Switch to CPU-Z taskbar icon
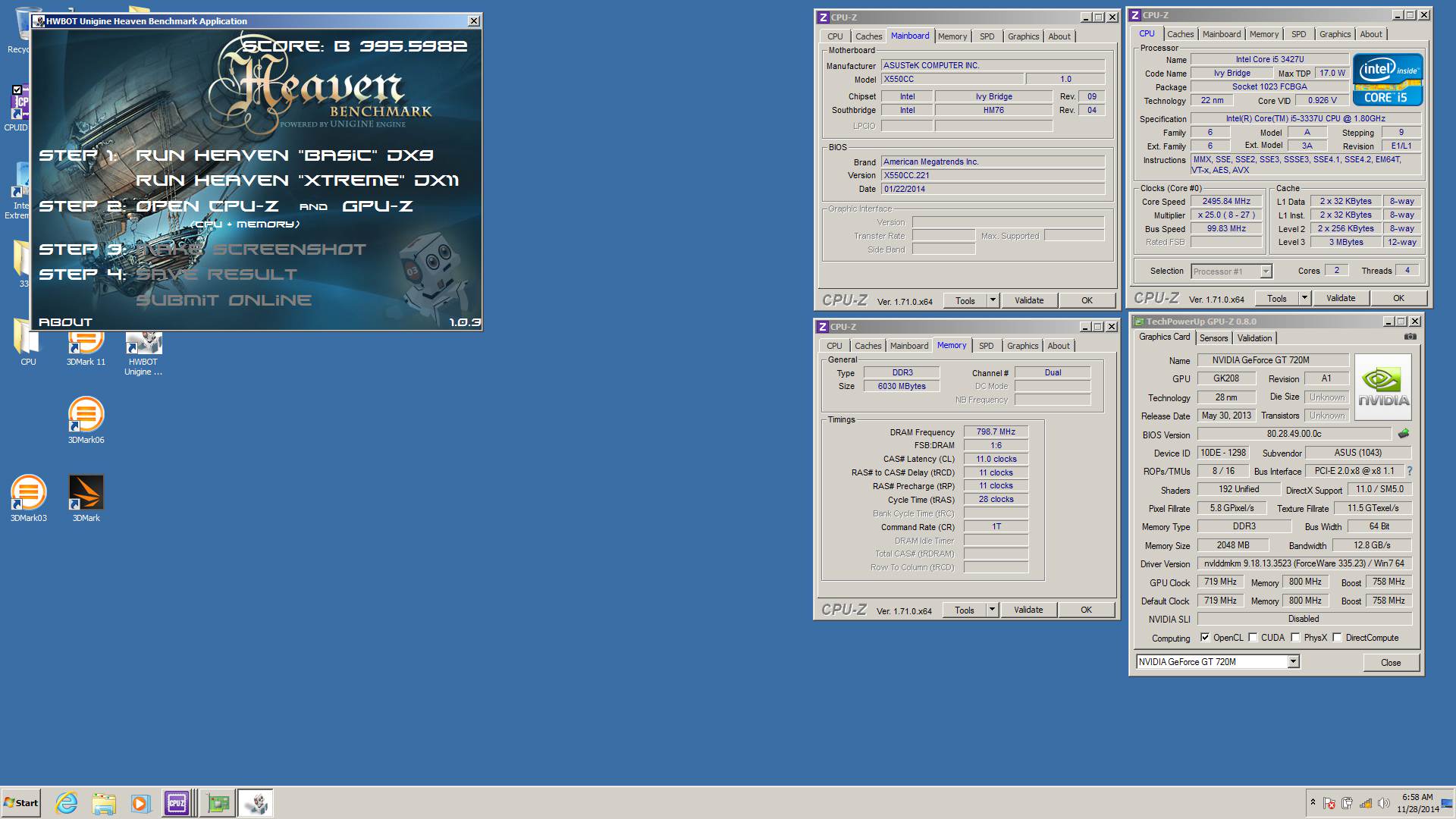Image resolution: width=1456 pixels, height=819 pixels. pyautogui.click(x=177, y=803)
